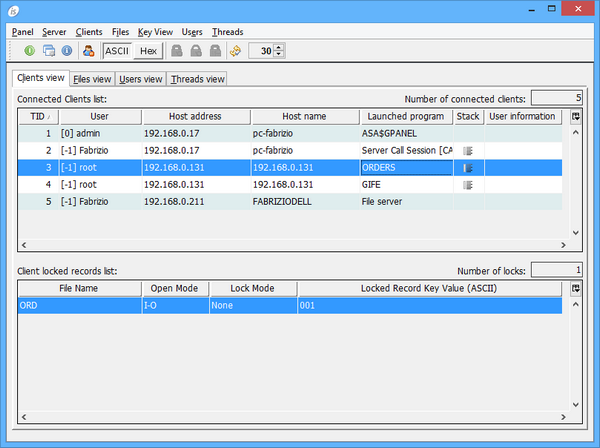The image size is (600, 448).
Task: Toggle ASCII key display mode
Action: click(117, 51)
